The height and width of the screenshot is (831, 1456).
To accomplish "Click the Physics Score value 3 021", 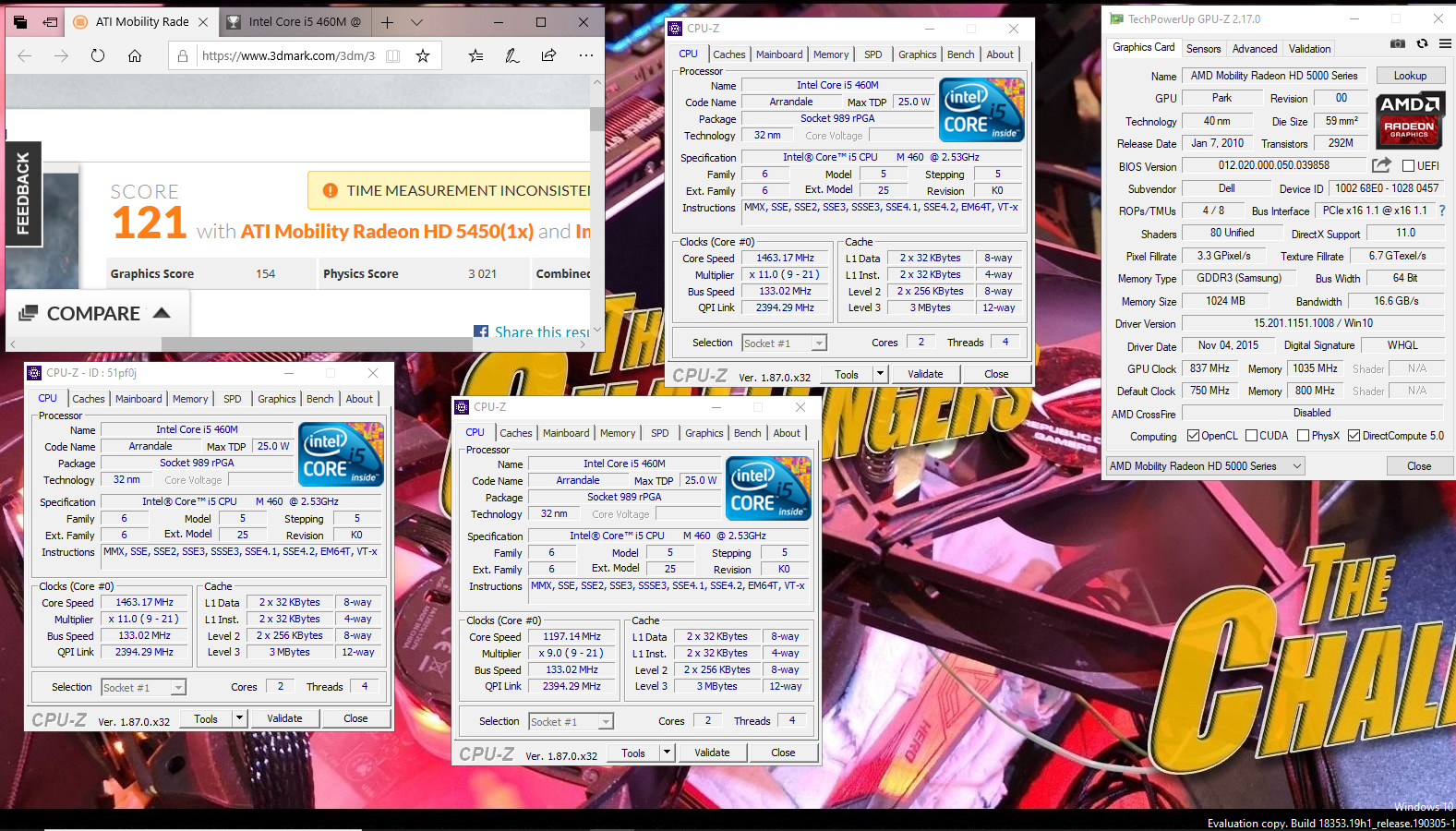I will coord(482,273).
